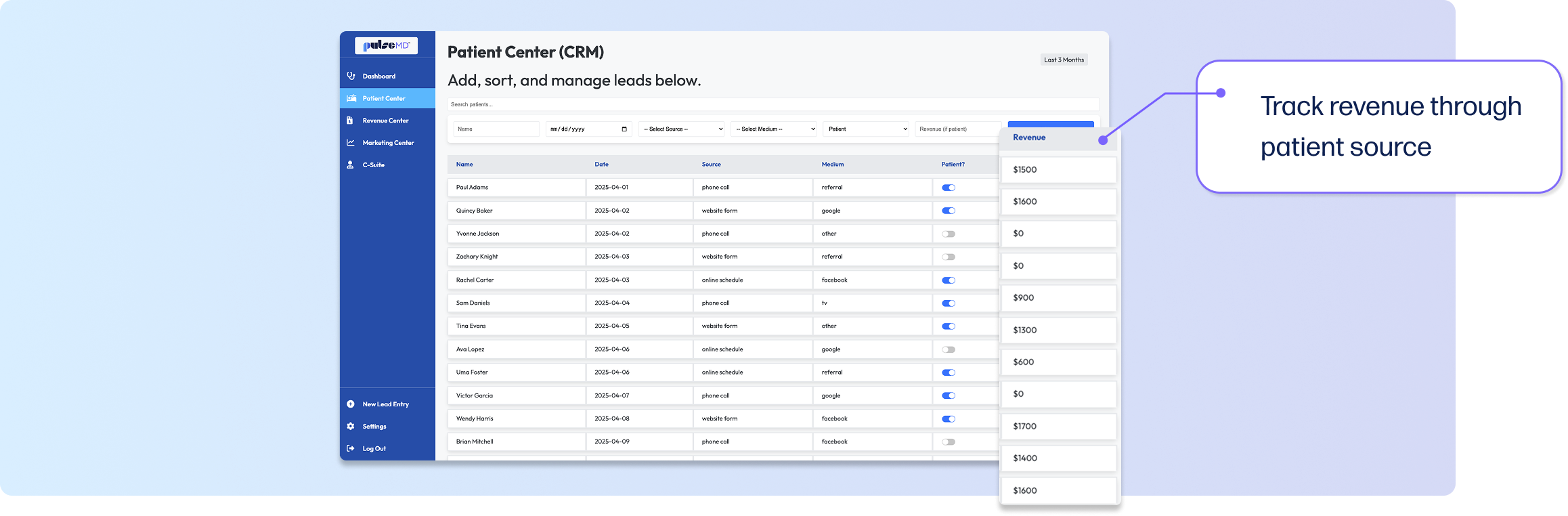Viewport: 1568px width, 516px height.
Task: Toggle patient switch for Victor Garcia
Action: point(949,395)
